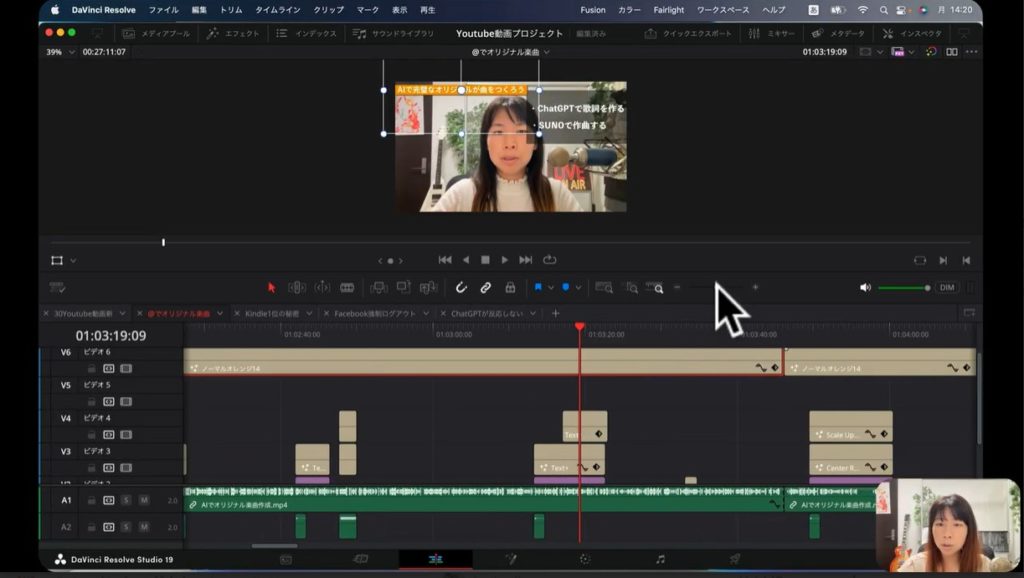
Task: Switch to Kindle1位の秘密 timeline tab
Action: (x=271, y=313)
